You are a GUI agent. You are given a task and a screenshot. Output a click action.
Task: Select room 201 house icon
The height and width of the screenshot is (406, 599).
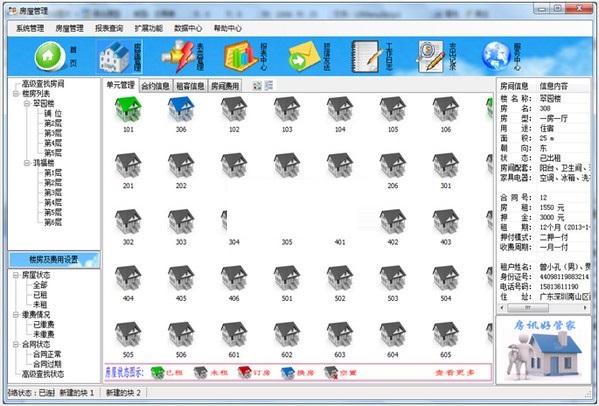pos(128,165)
